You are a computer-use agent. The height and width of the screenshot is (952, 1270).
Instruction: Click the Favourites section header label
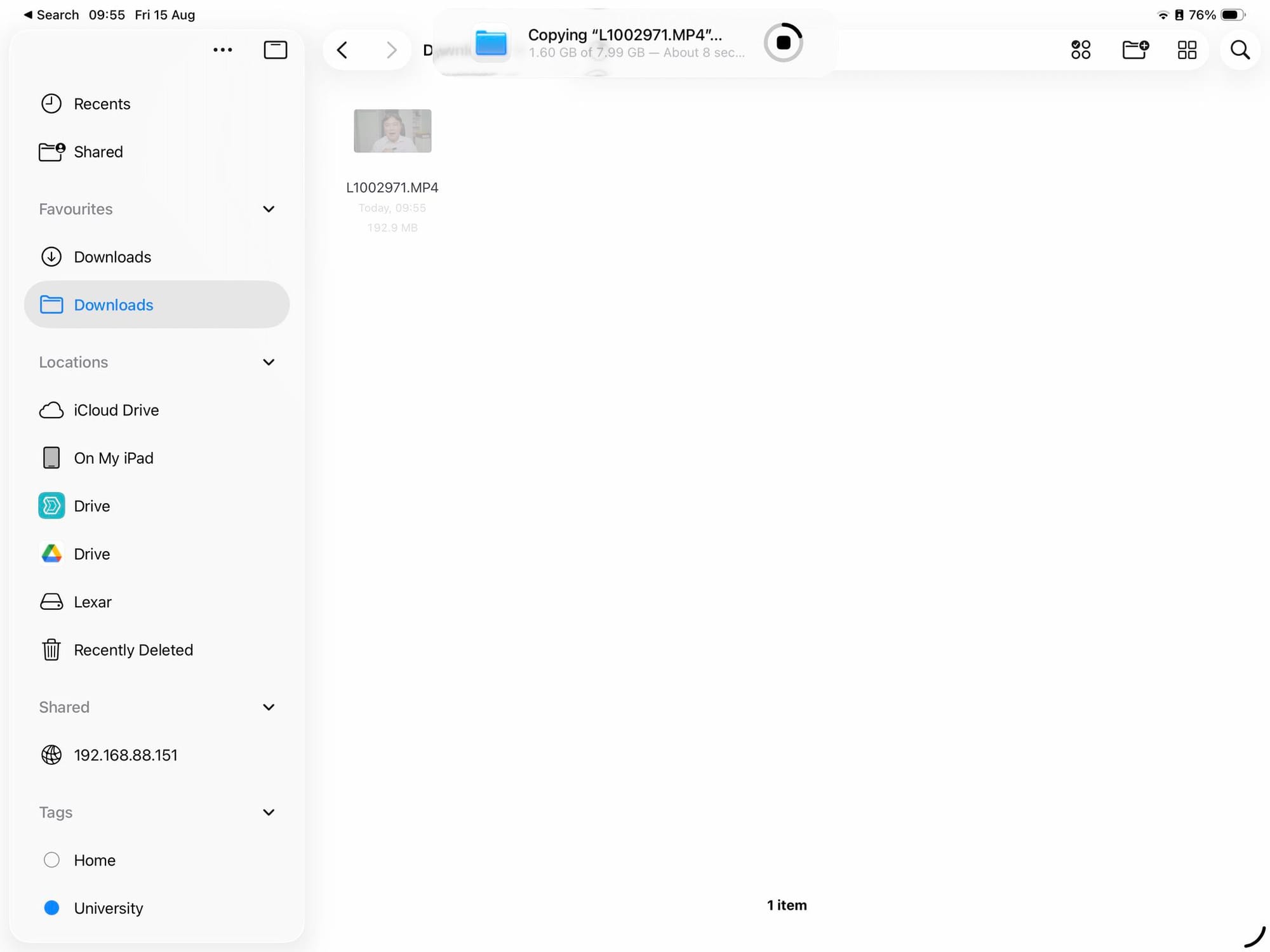click(x=76, y=209)
